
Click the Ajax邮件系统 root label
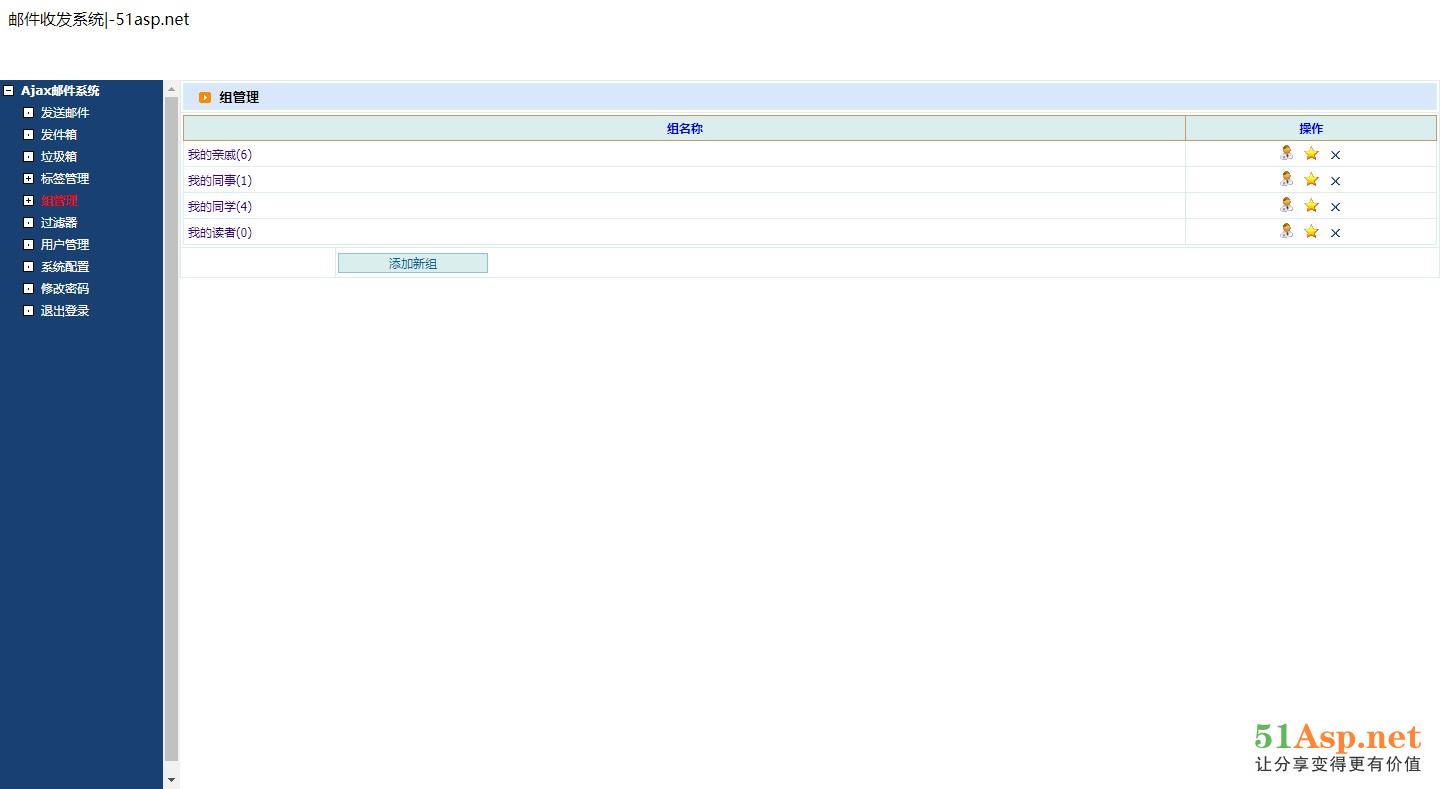60,91
